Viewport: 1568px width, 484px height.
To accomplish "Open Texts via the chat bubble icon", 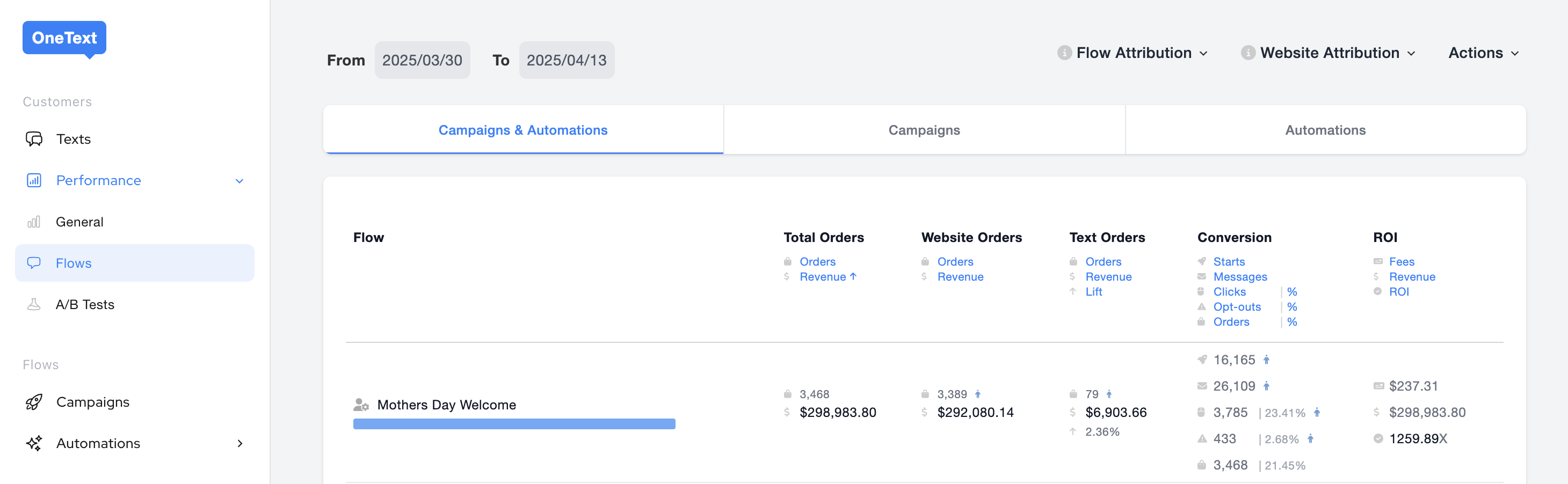I will pyautogui.click(x=34, y=139).
